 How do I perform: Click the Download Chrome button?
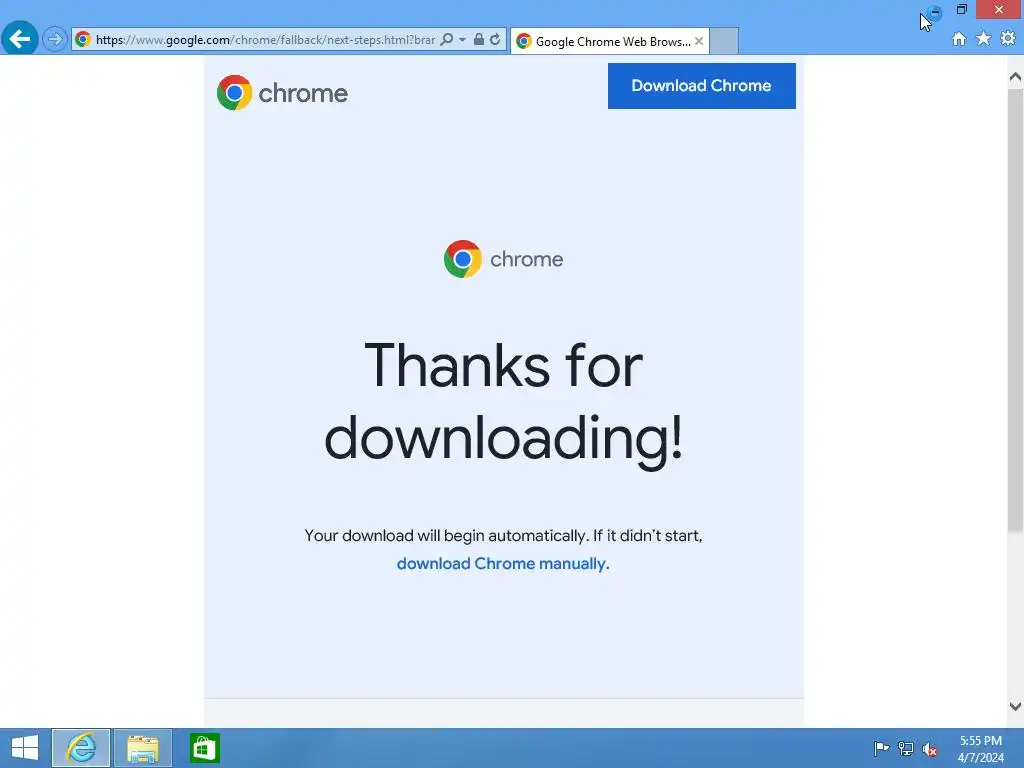[701, 86]
